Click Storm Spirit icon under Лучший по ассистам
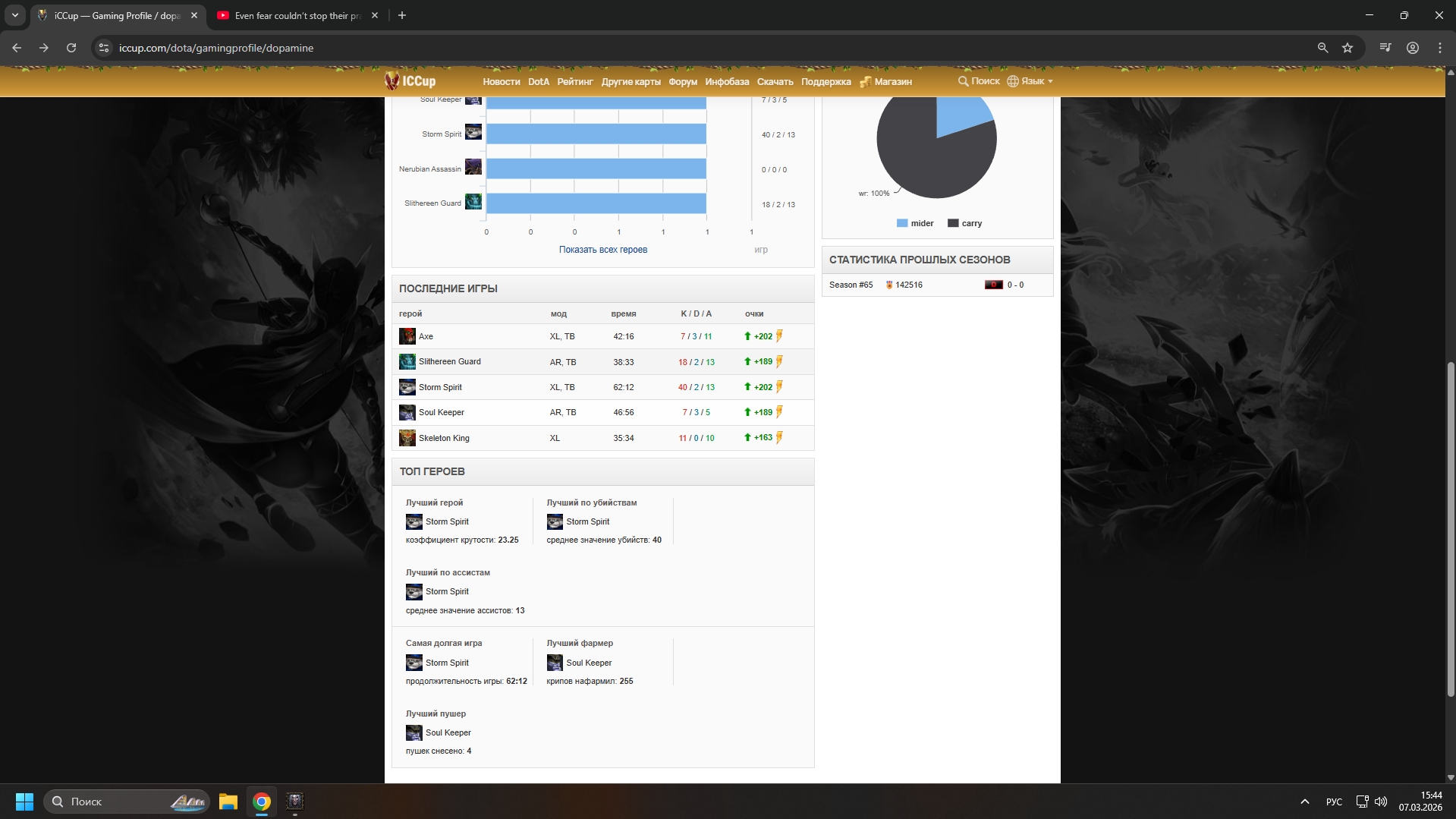Viewport: 1456px width, 819px height. point(414,591)
